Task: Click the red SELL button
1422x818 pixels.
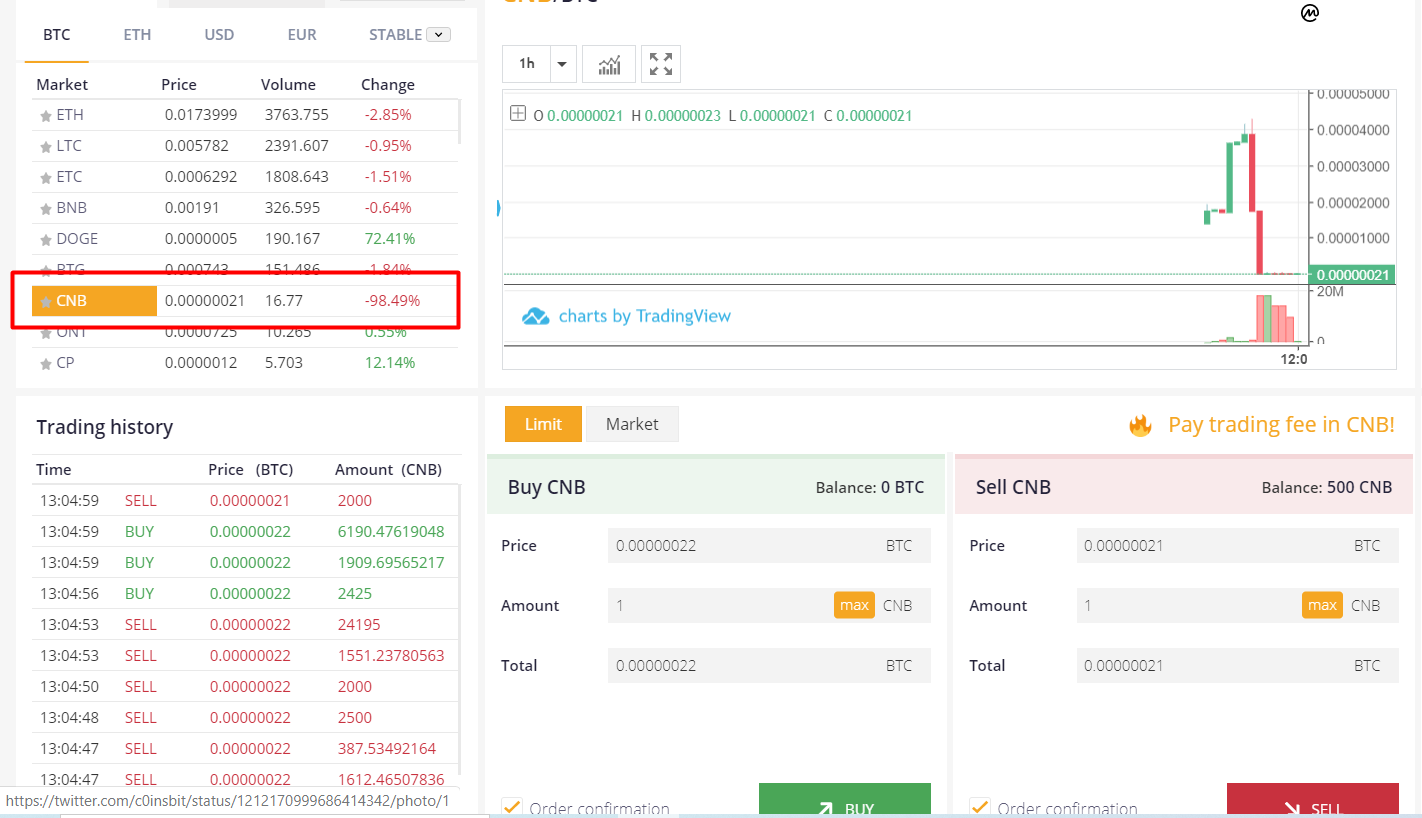Action: pyautogui.click(x=1313, y=800)
